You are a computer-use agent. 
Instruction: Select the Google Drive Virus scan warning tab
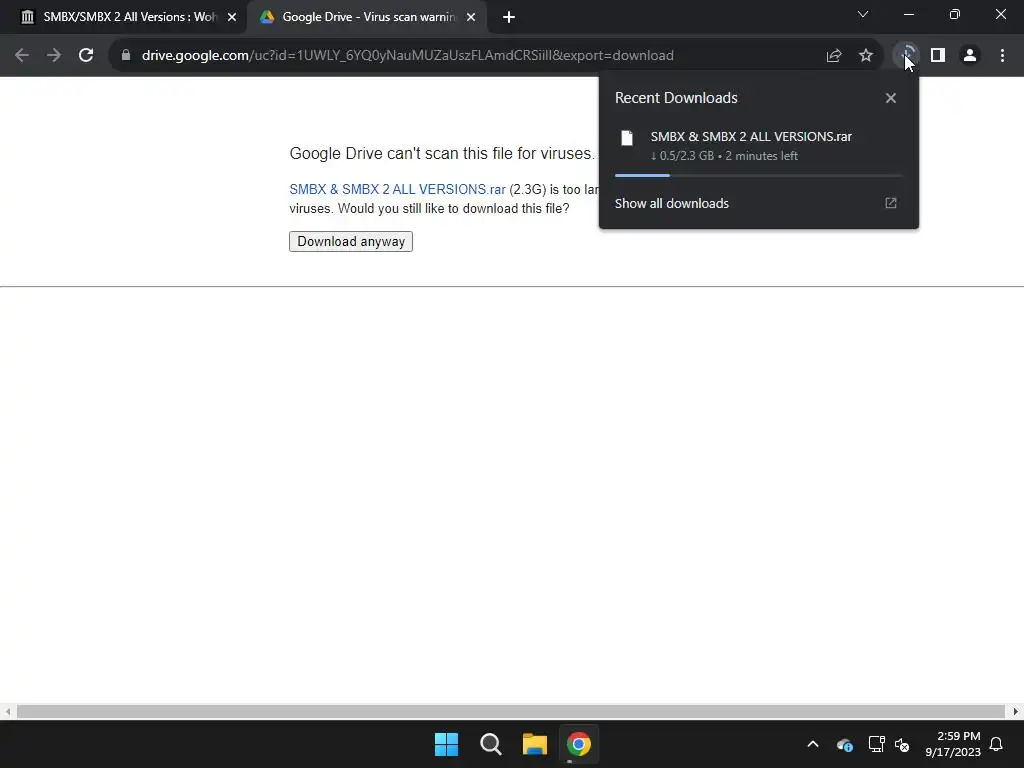coord(367,17)
